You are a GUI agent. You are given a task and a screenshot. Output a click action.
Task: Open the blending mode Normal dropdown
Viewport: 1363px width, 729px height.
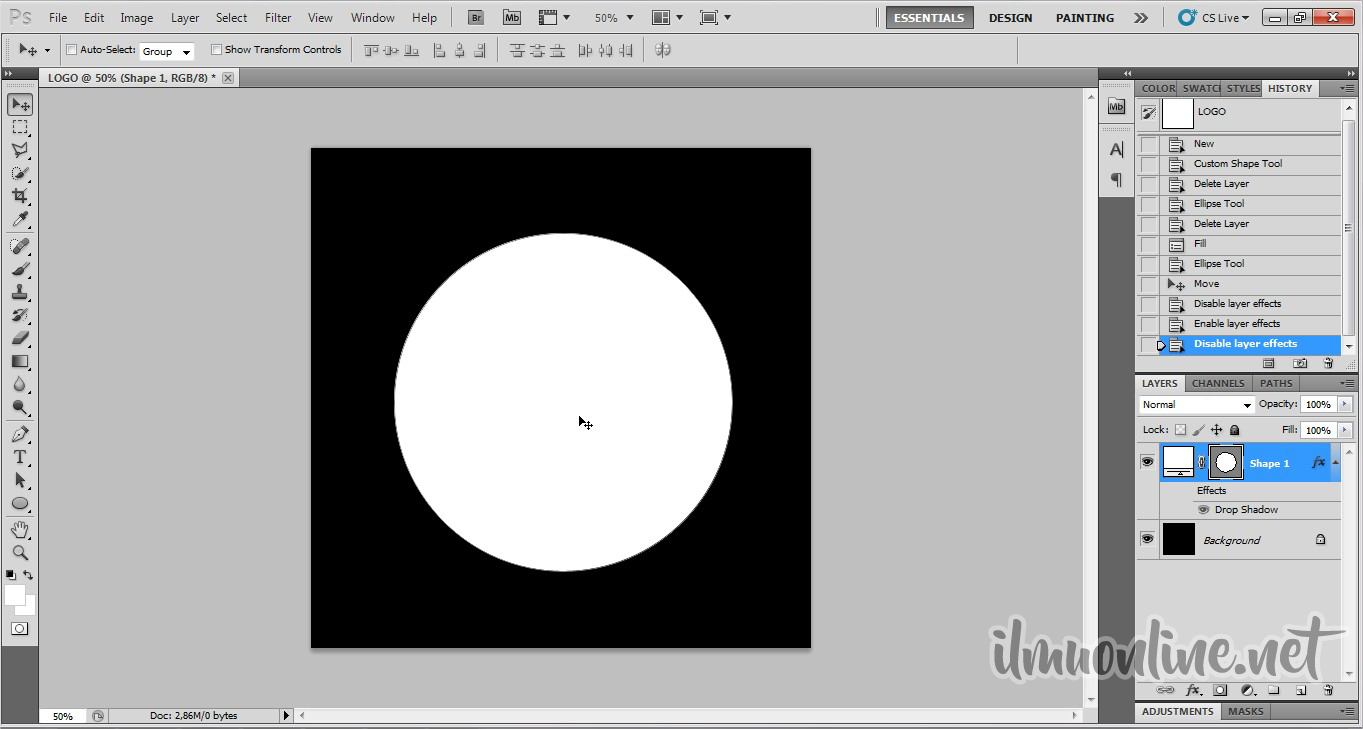tap(1196, 405)
